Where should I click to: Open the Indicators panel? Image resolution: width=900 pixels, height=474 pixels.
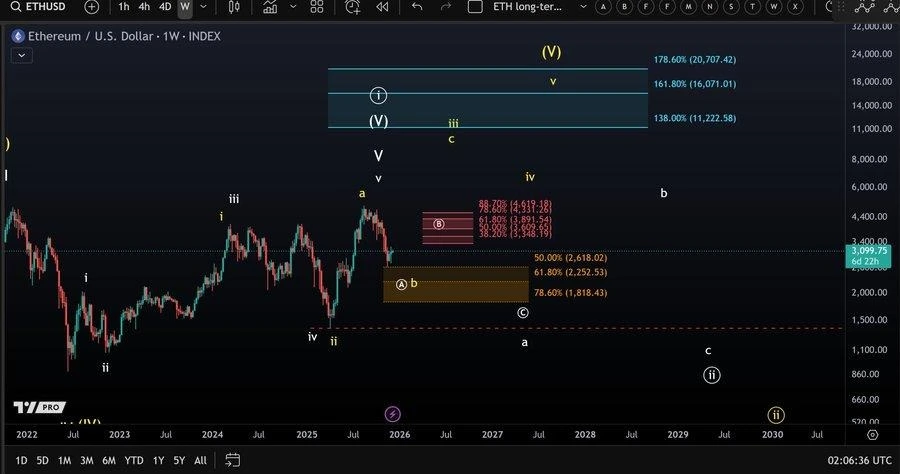270,7
